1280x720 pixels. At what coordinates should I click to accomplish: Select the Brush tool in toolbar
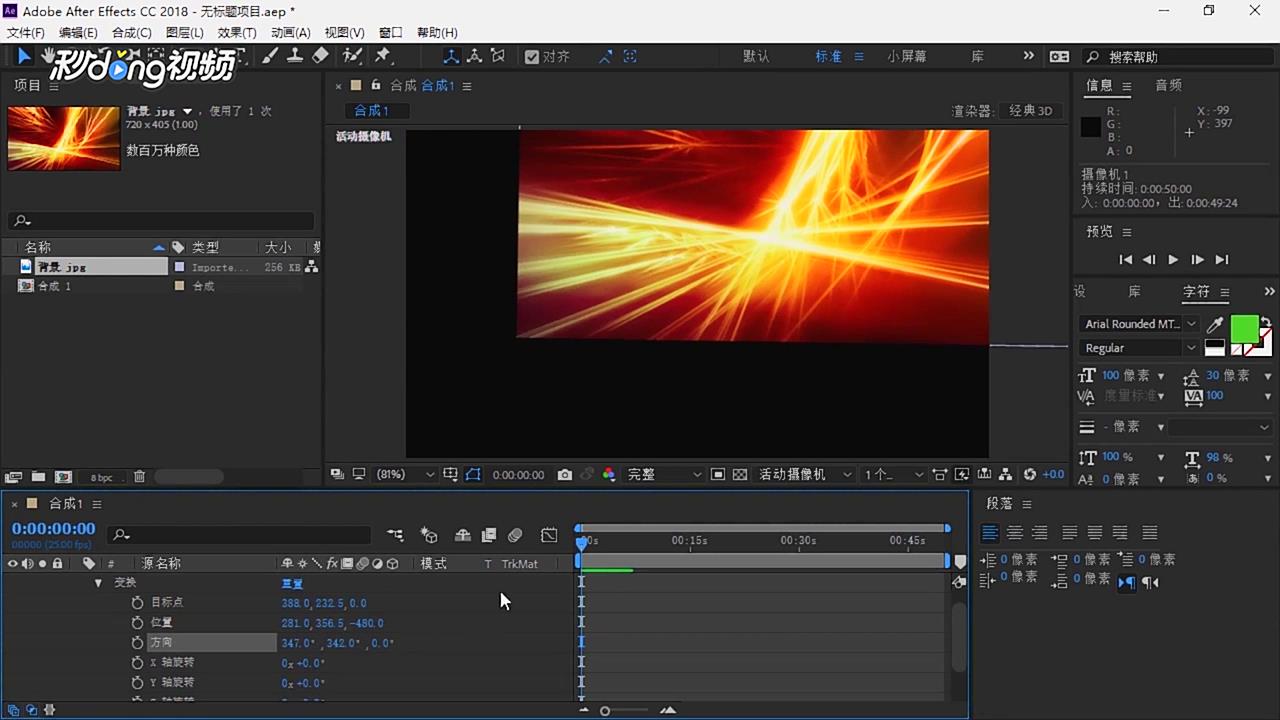click(x=270, y=56)
